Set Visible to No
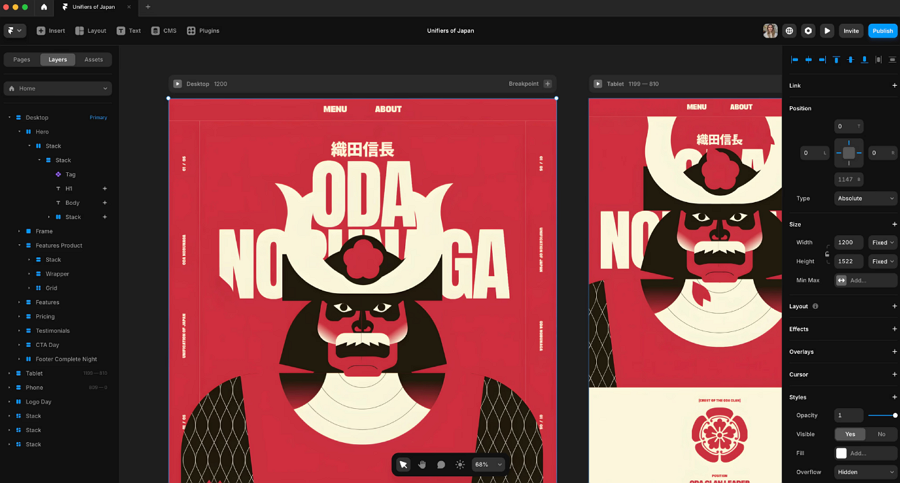Image resolution: width=900 pixels, height=483 pixels. [x=881, y=434]
